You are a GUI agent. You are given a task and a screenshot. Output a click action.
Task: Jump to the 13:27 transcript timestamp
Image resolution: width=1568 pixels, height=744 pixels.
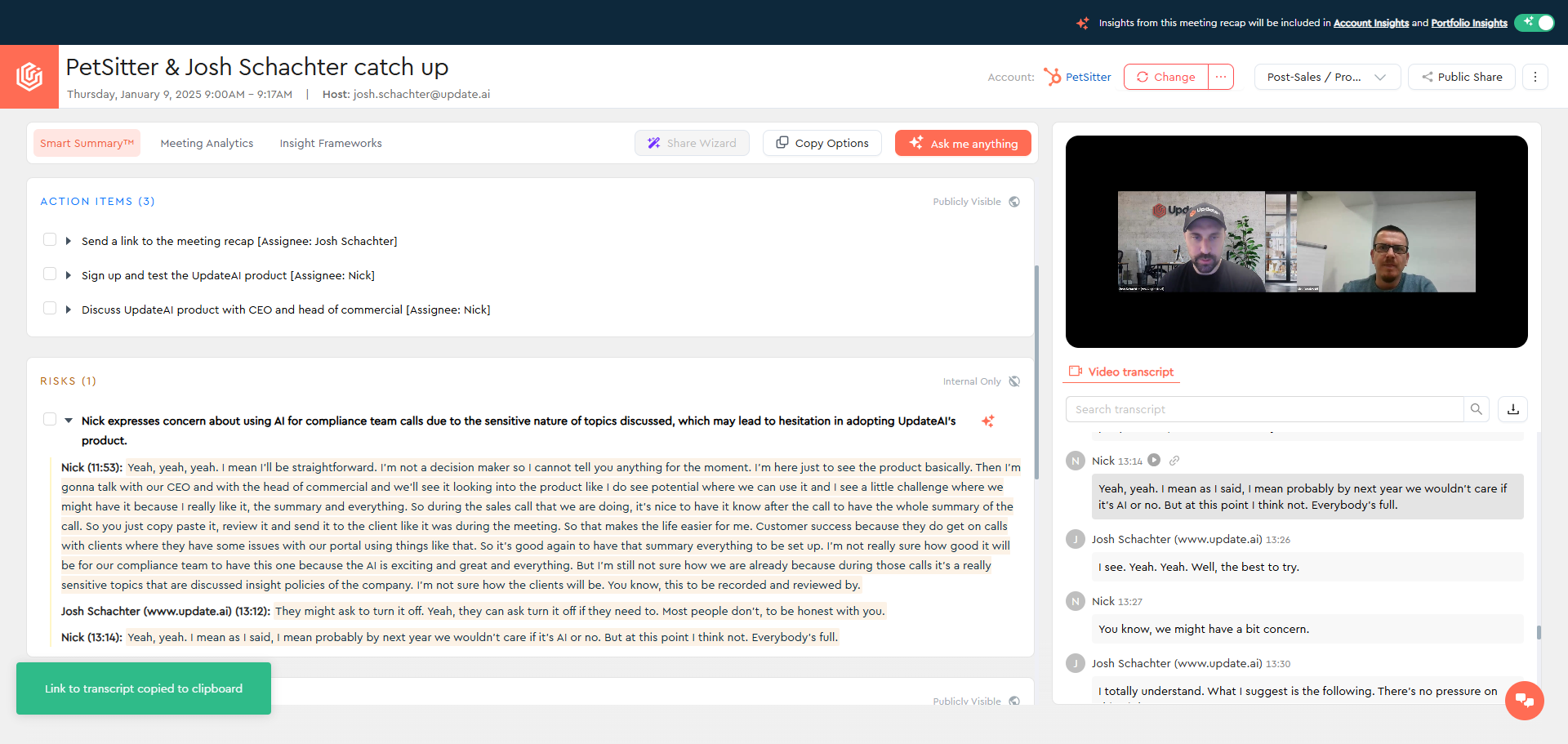[x=1130, y=602]
